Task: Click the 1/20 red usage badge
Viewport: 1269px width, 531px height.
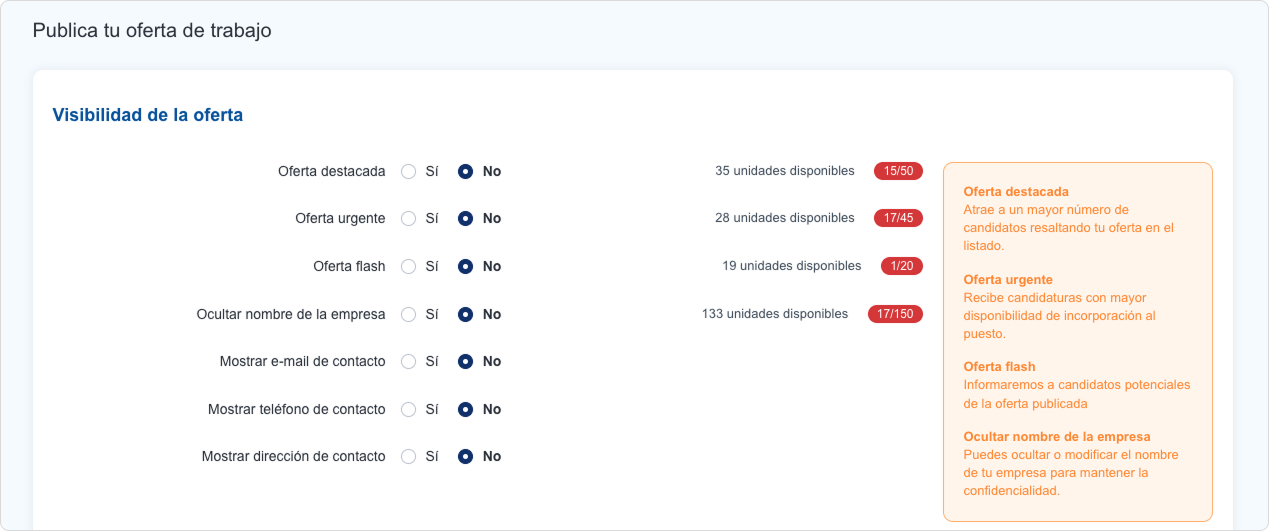Action: [x=901, y=266]
